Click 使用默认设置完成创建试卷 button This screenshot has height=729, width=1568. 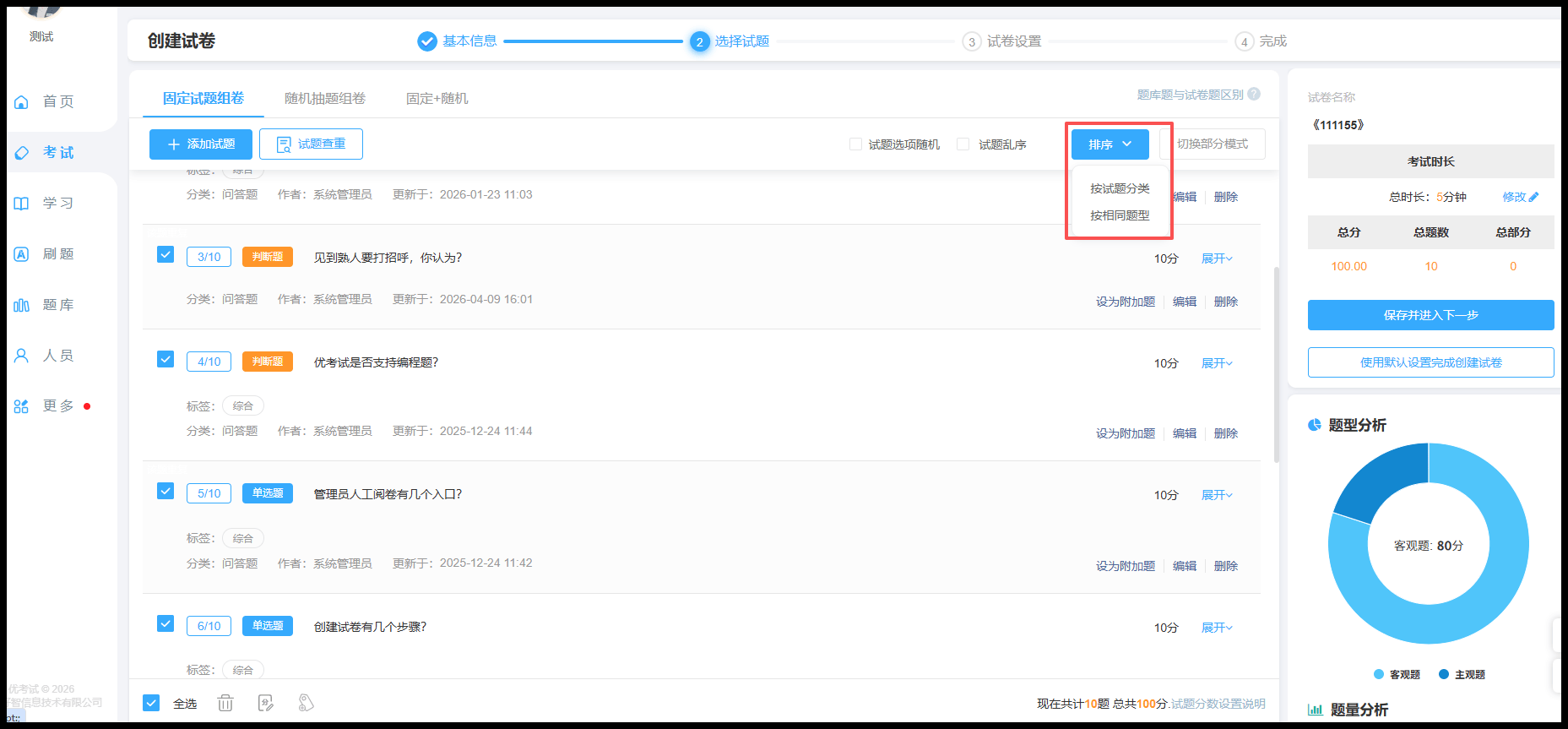click(x=1430, y=362)
